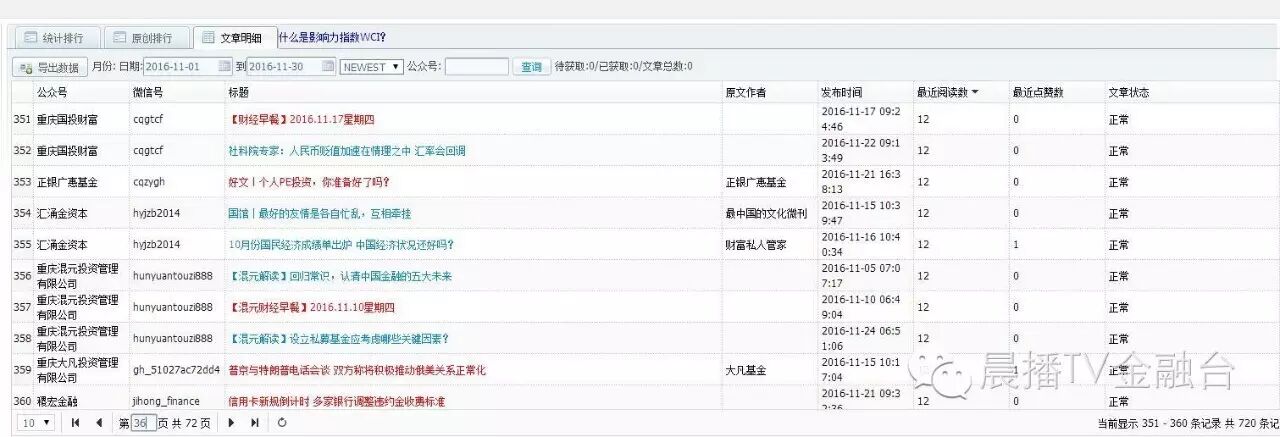Select publish time 2016-11-05 07:07:17
1280x437 pixels.
860,276
